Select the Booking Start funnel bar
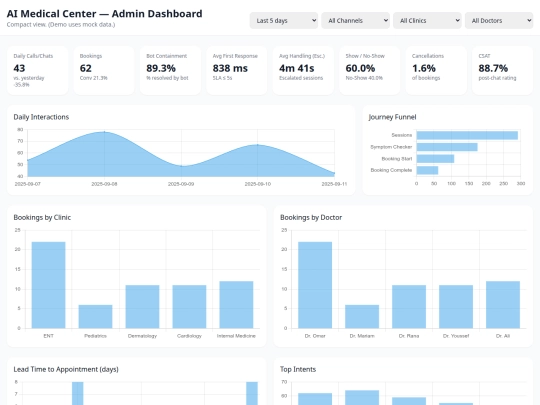The height and width of the screenshot is (405, 540). point(435,159)
